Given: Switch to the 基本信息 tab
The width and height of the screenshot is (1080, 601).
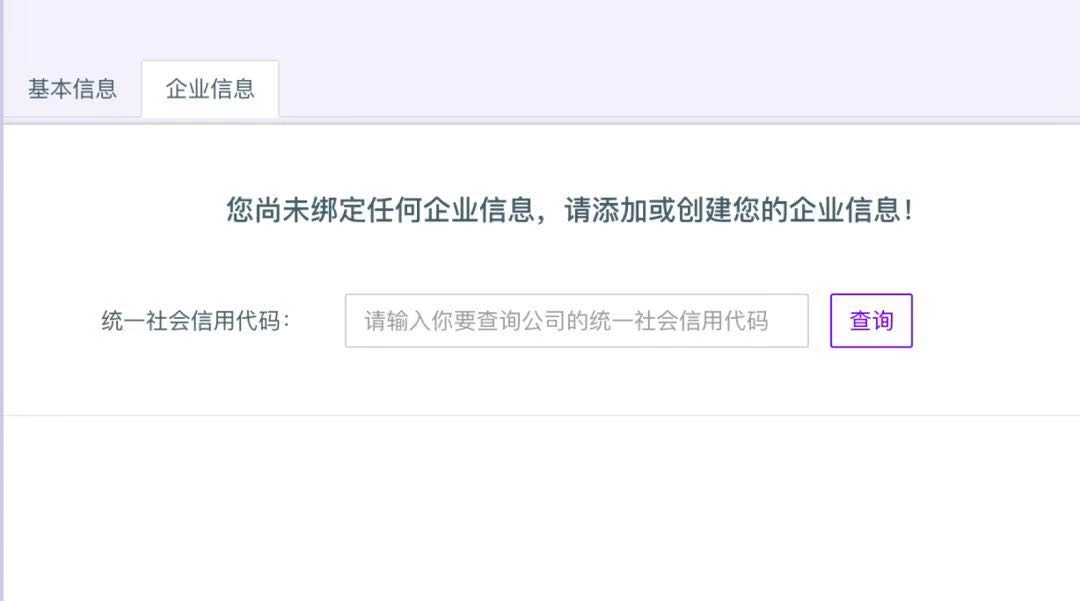Looking at the screenshot, I should (x=72, y=89).
